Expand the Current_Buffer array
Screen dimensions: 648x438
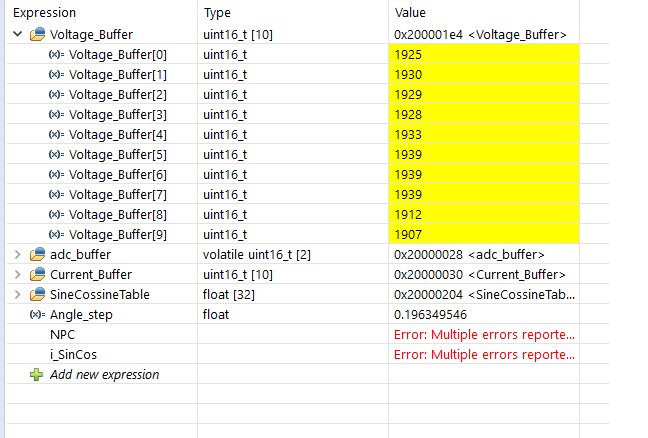18,274
